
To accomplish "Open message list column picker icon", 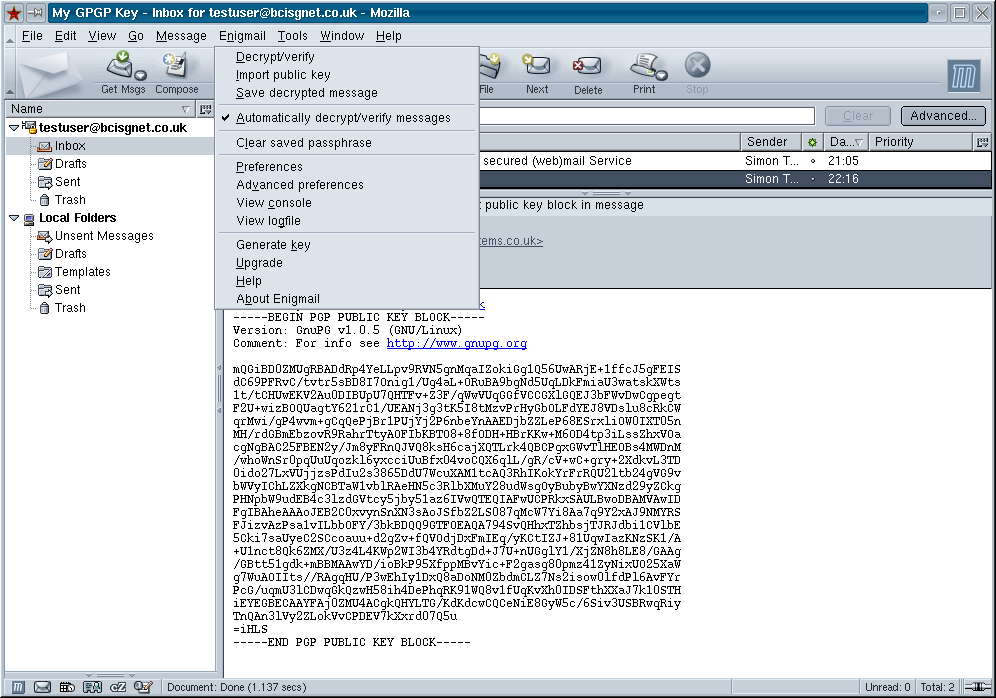I will [x=983, y=142].
